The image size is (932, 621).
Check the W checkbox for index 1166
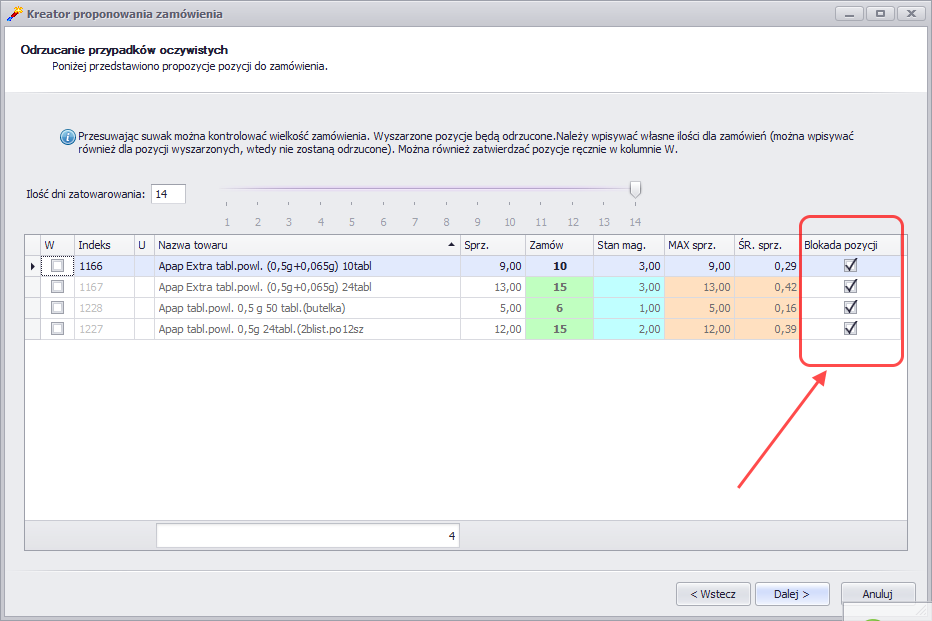(x=57, y=266)
